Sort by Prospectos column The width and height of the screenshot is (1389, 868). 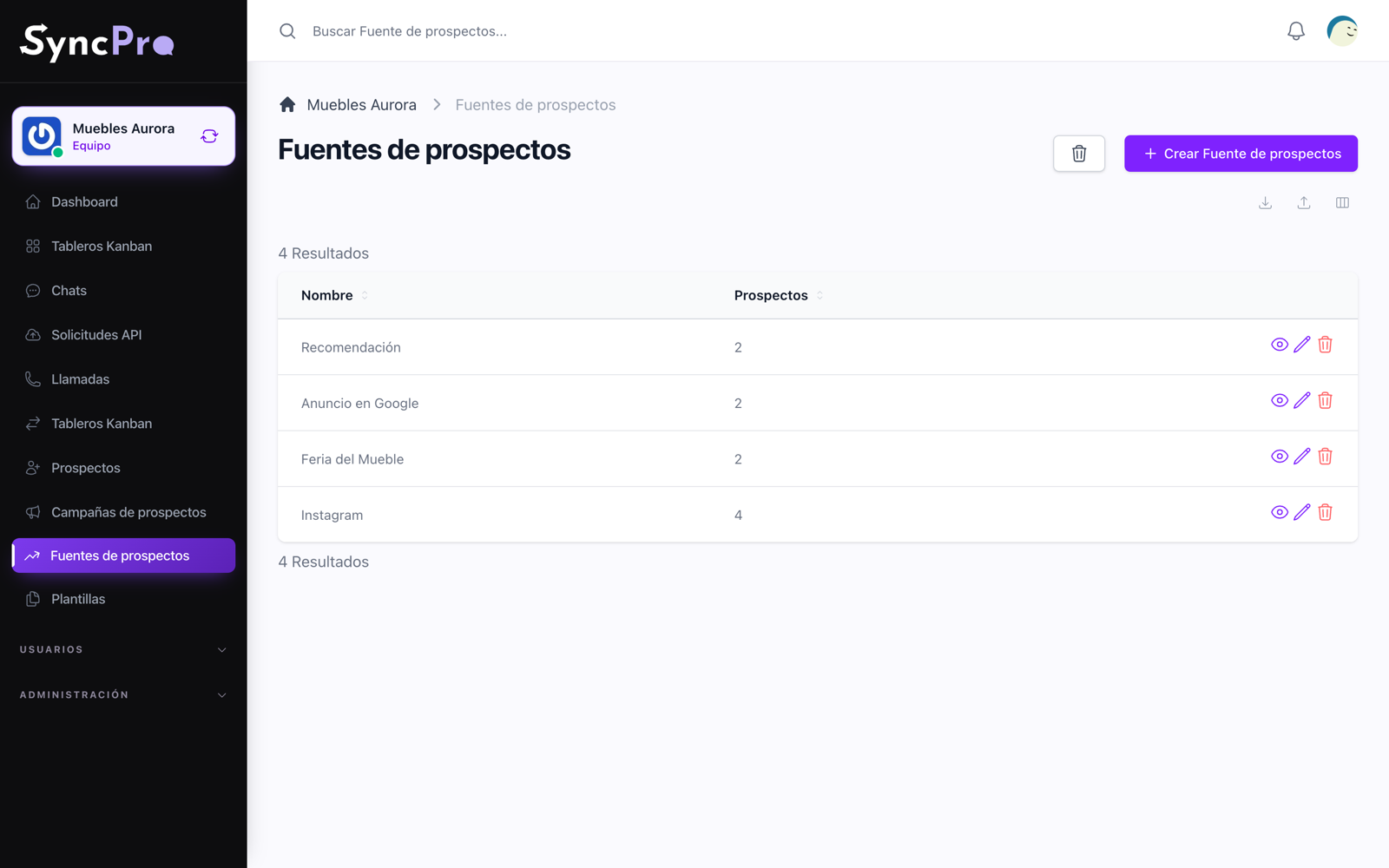tap(779, 295)
